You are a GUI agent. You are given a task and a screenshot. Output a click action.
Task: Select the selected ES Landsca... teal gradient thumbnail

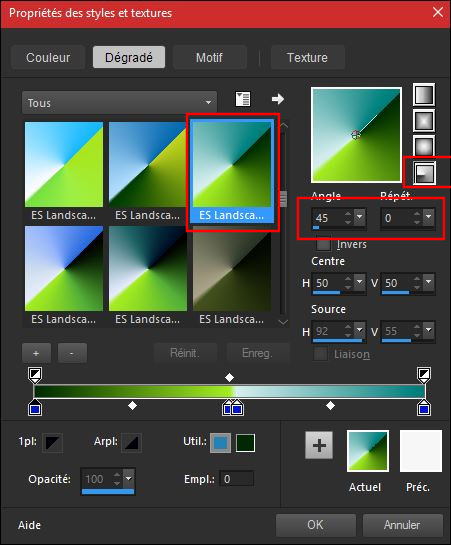tap(232, 171)
